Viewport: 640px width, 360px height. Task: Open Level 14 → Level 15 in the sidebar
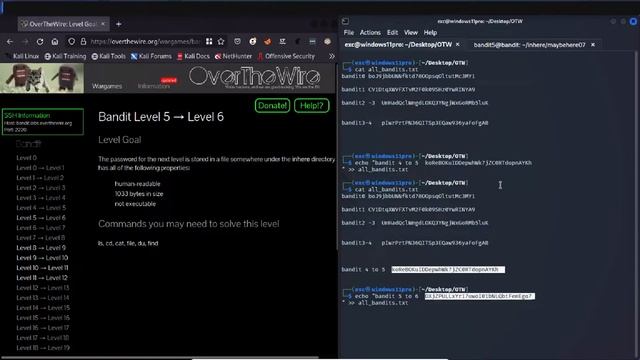[x=43, y=308]
